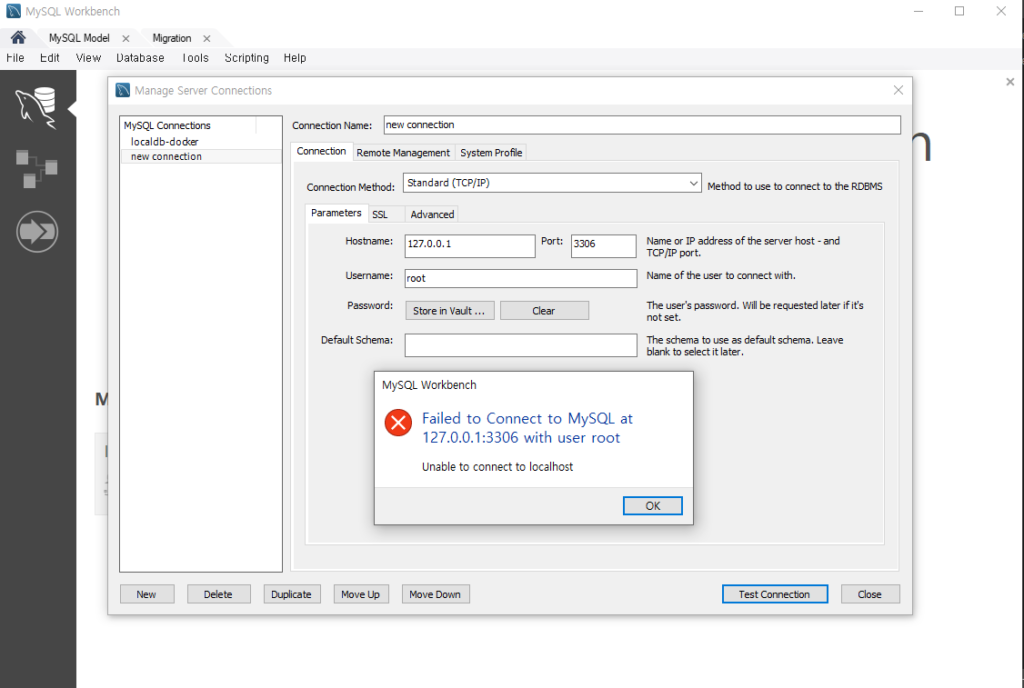
Task: Click the Hostname input field
Action: (470, 245)
